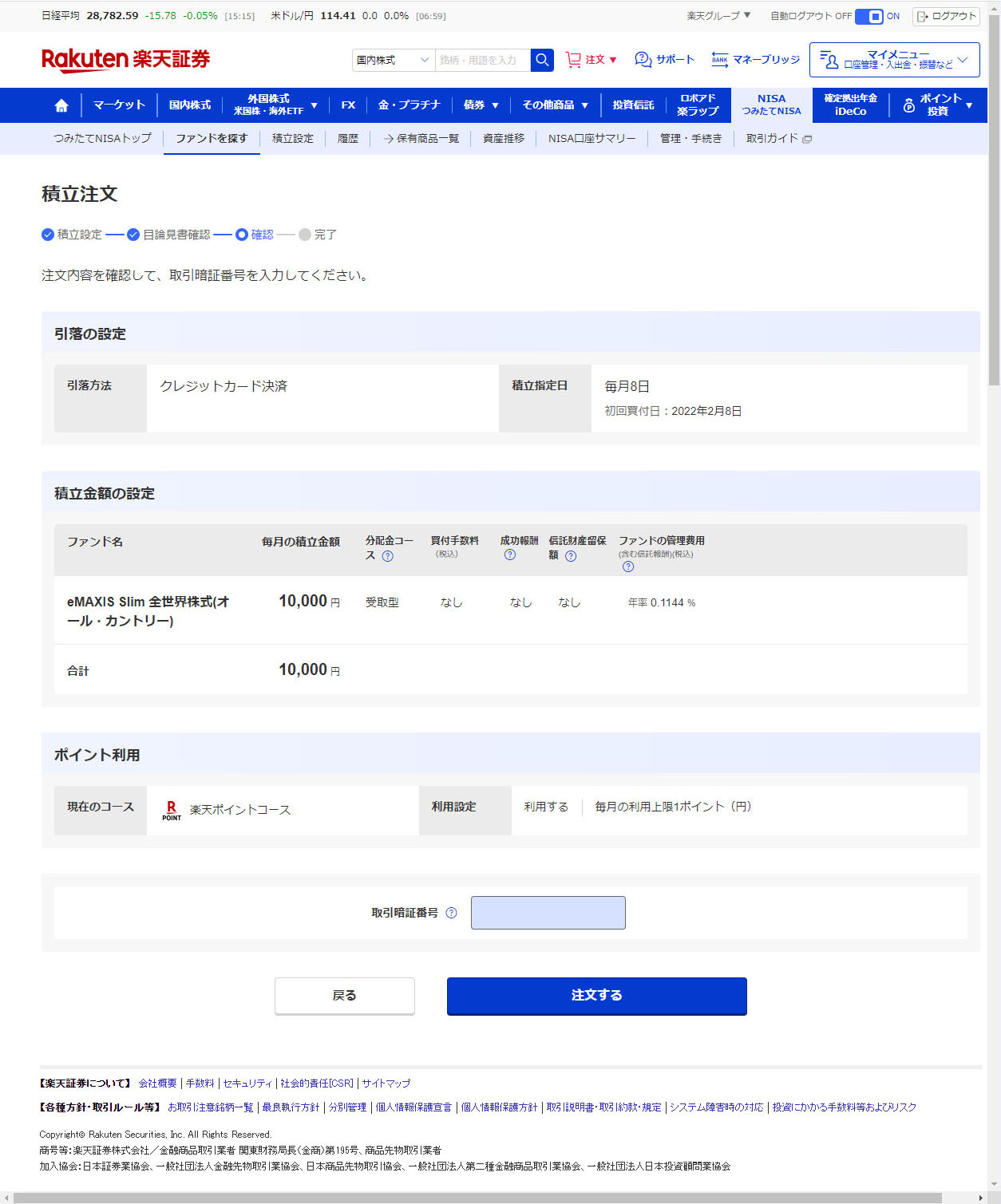
Task: Click the 注文する button
Action: [596, 995]
